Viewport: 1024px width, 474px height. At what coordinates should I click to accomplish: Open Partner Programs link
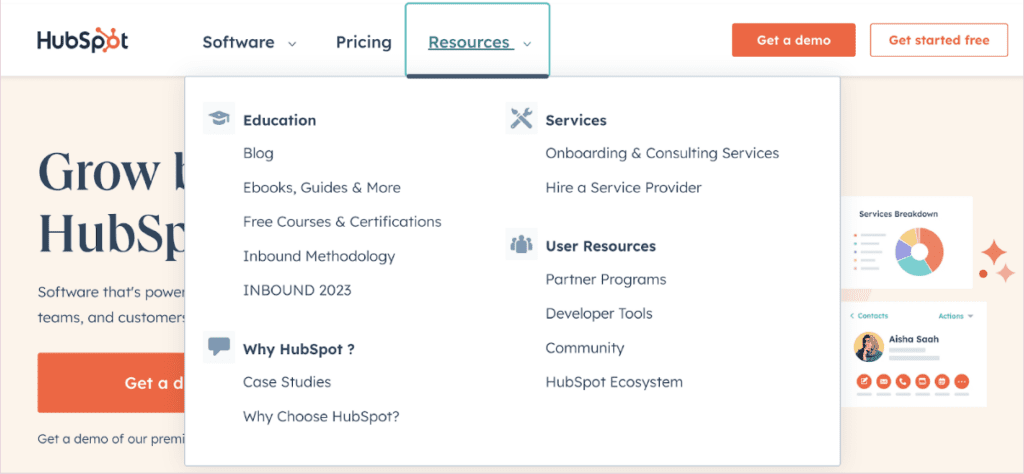pyautogui.click(x=606, y=280)
